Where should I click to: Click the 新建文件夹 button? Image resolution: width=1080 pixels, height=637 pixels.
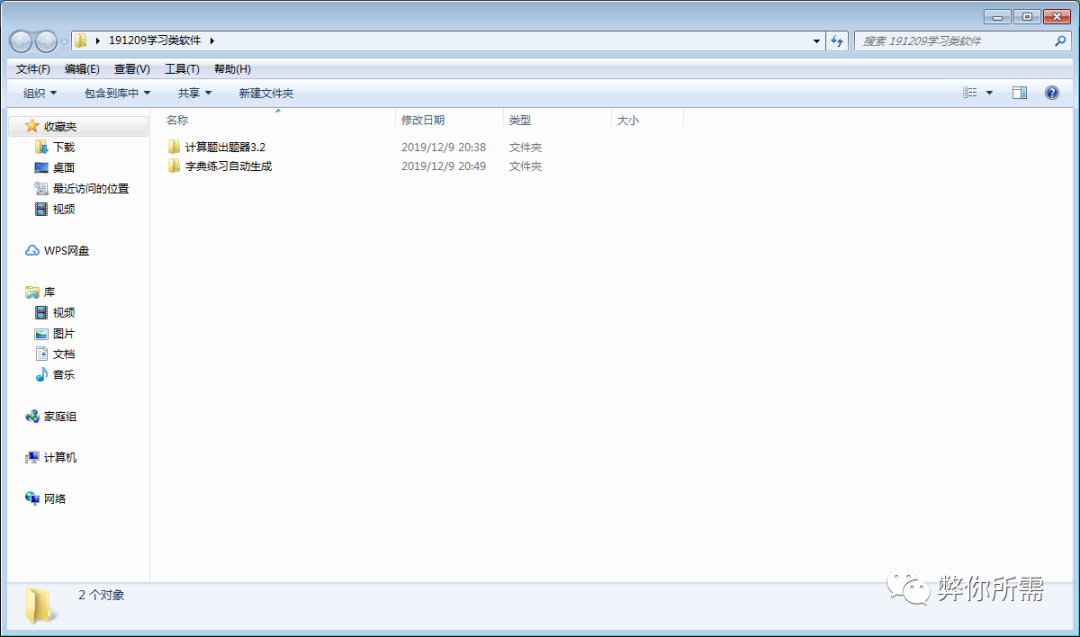[x=266, y=93]
